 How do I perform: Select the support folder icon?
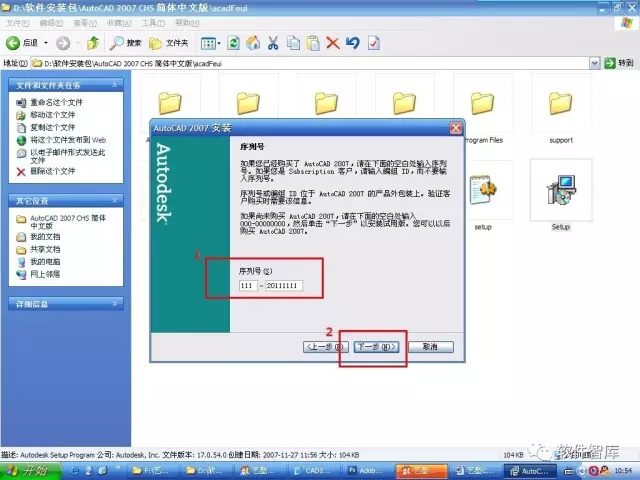click(x=561, y=104)
